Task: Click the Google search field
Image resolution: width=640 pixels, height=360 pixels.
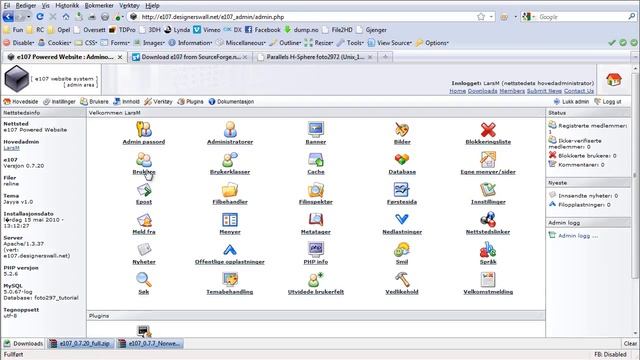Action: 582,17
